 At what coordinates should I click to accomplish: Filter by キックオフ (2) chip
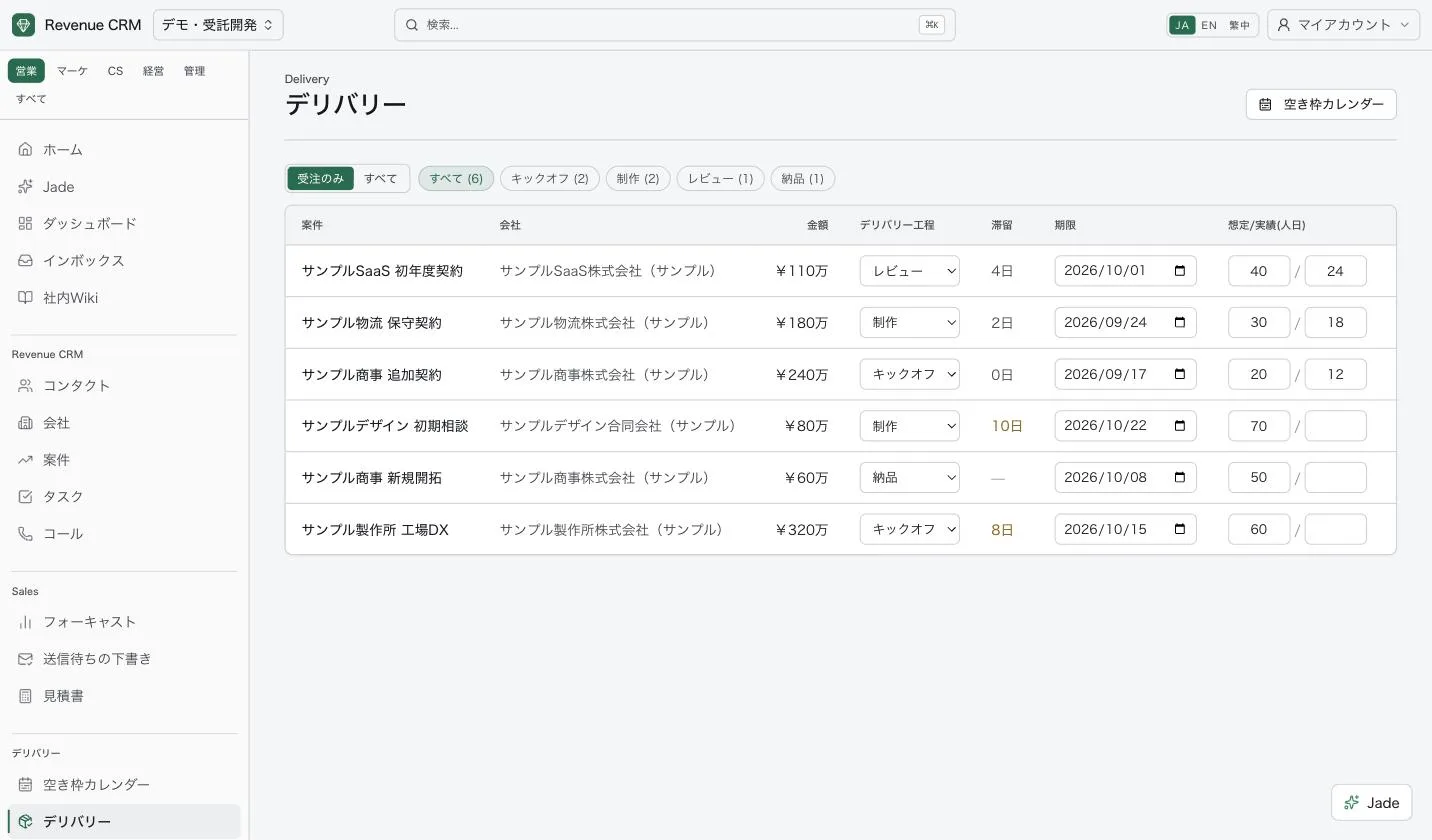550,179
